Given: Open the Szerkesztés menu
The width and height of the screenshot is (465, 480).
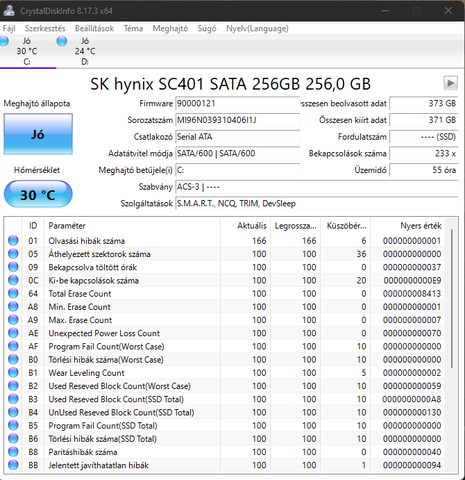Looking at the screenshot, I should 45,28.
